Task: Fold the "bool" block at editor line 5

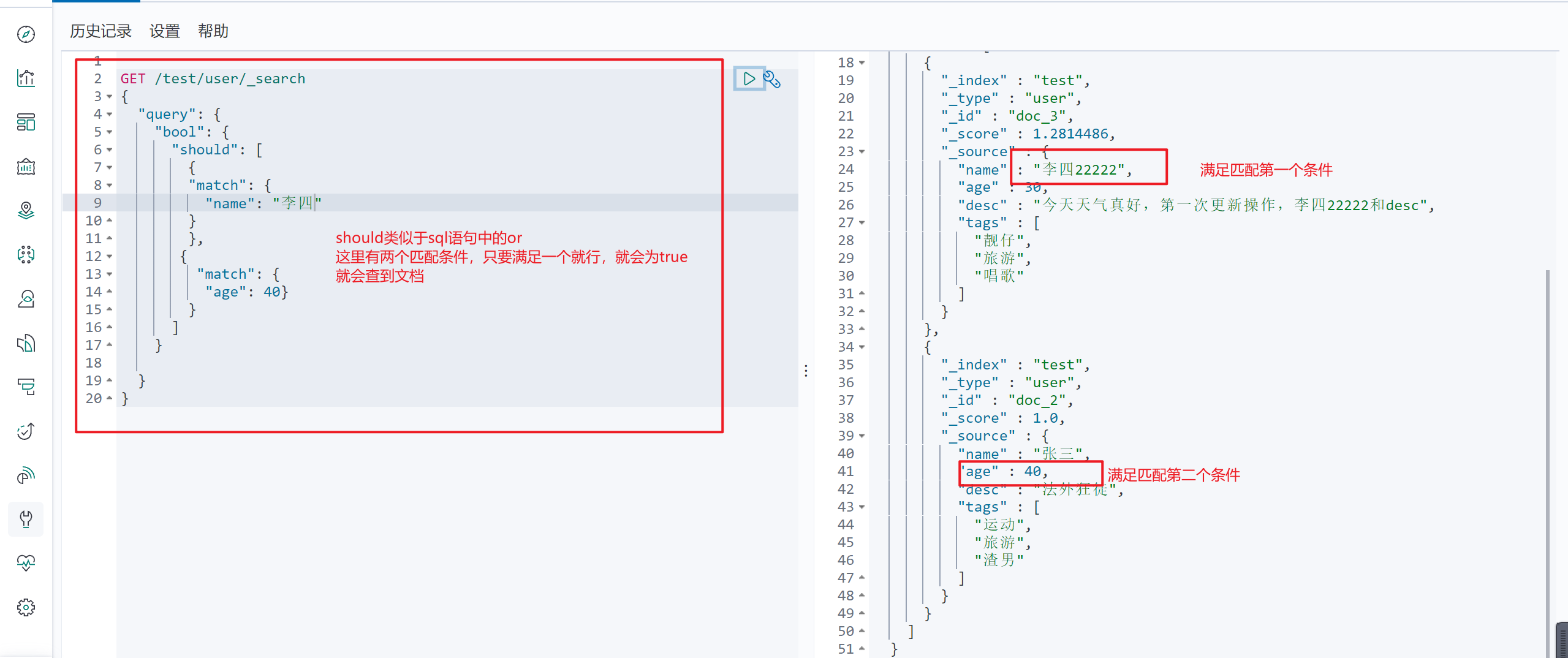Action: tap(110, 132)
